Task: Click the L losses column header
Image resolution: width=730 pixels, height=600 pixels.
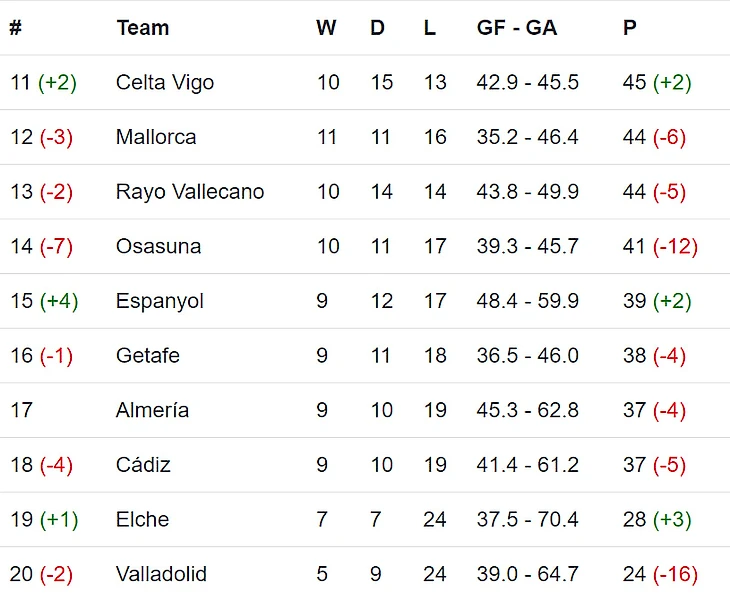Action: [x=429, y=28]
